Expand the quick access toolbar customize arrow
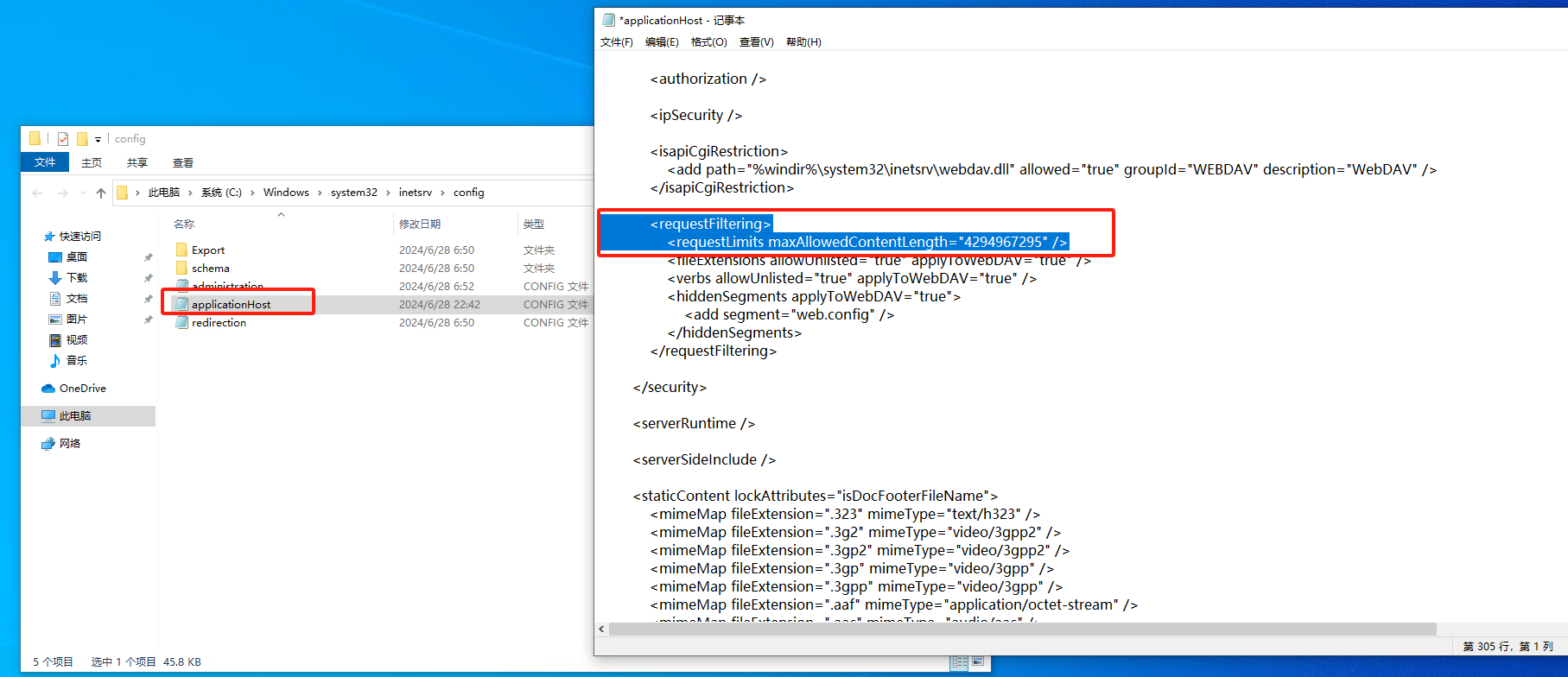 pyautogui.click(x=98, y=139)
